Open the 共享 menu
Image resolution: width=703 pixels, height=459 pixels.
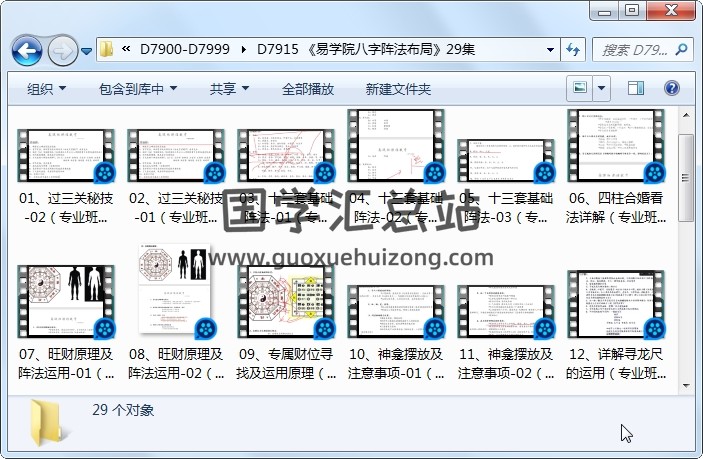(x=229, y=89)
